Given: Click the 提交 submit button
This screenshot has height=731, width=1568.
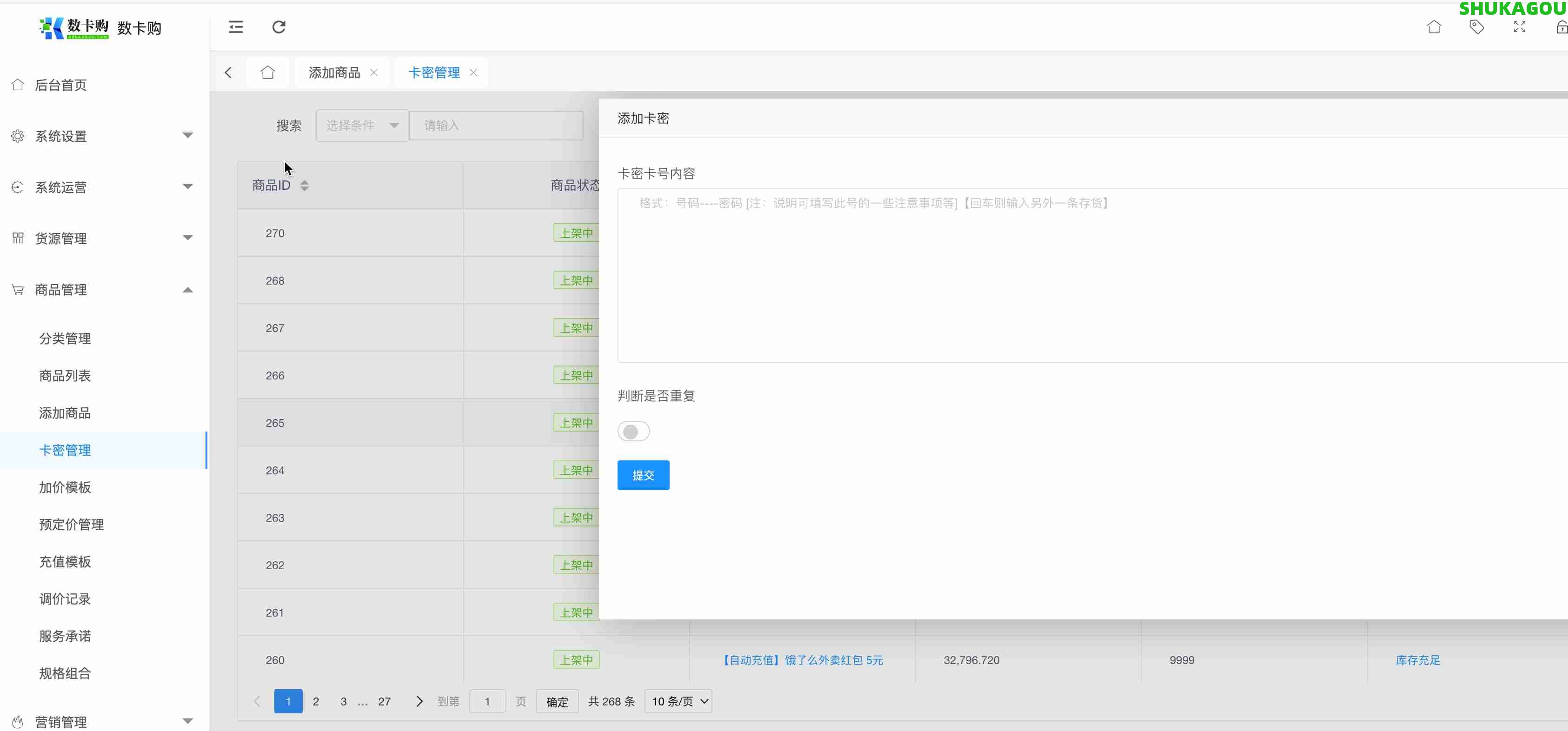Looking at the screenshot, I should [x=643, y=475].
